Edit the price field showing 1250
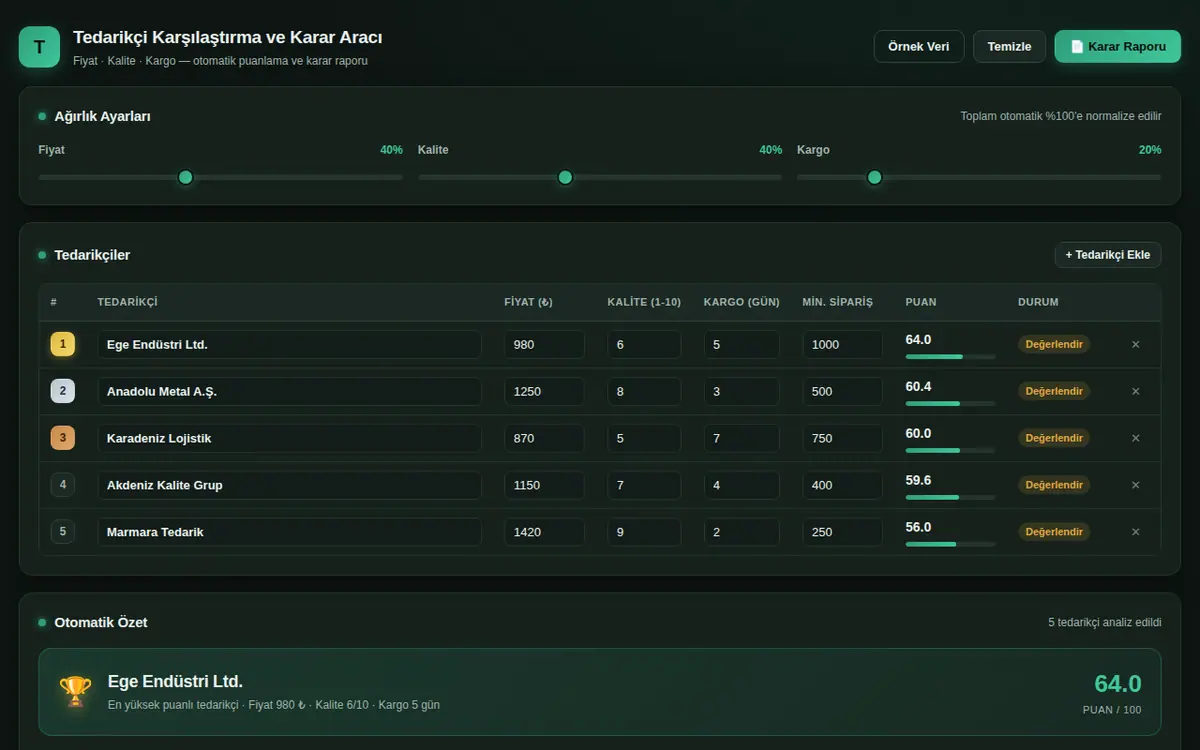The image size is (1200, 750). (x=544, y=391)
